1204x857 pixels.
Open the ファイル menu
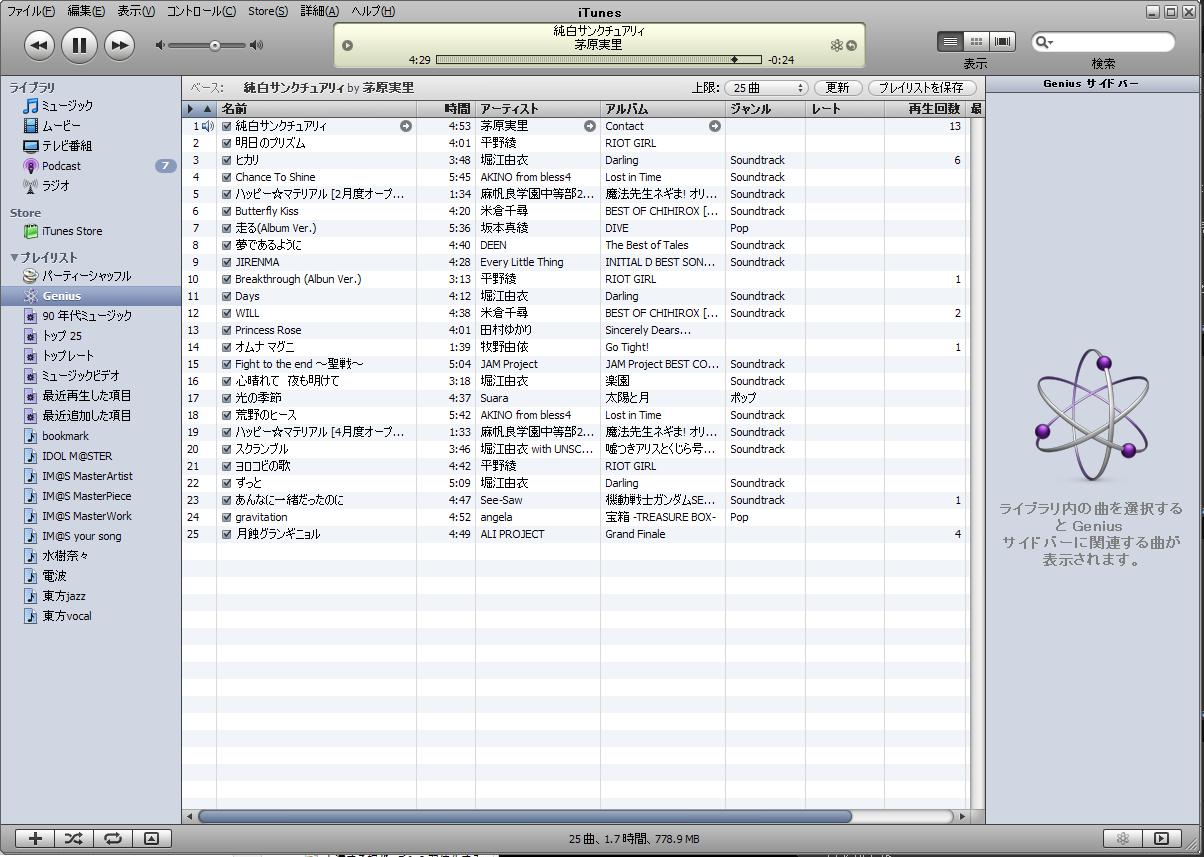click(x=31, y=11)
